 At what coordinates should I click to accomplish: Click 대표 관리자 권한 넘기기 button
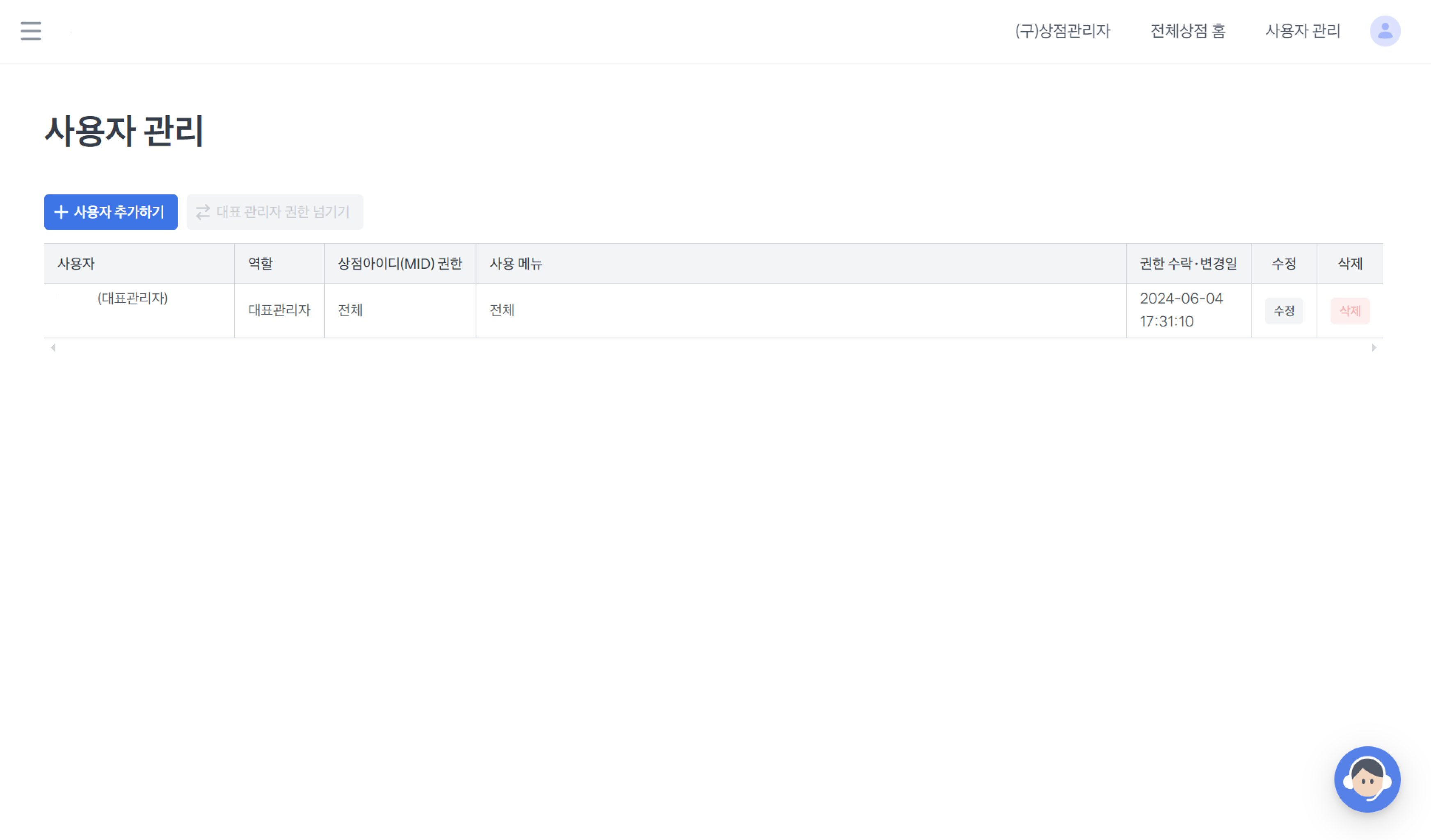[x=275, y=212]
